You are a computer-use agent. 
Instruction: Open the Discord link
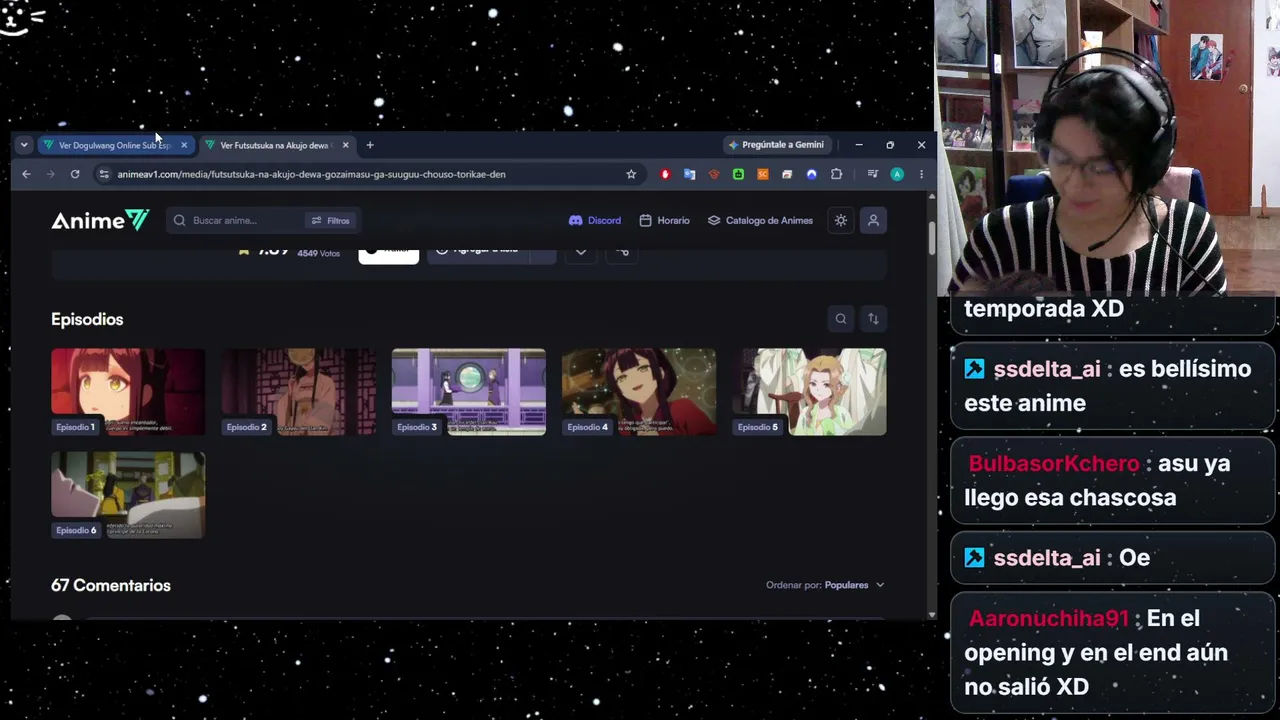(x=595, y=220)
